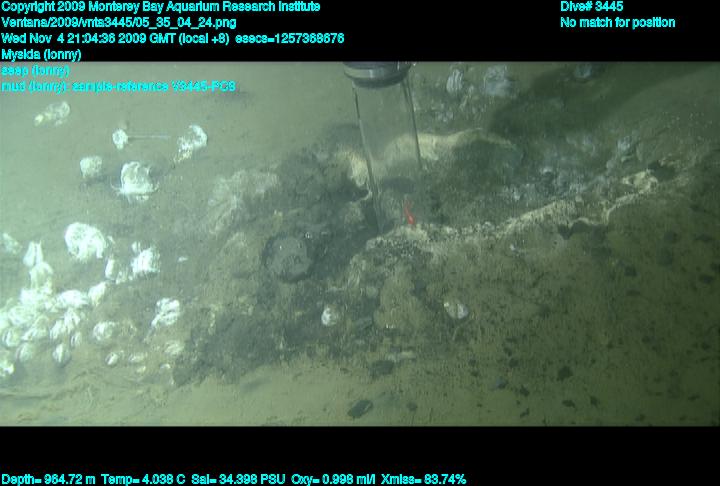The height and width of the screenshot is (486, 720).
Task: Click the 'Xmiss= 83.74%' readout
Action: [424, 480]
